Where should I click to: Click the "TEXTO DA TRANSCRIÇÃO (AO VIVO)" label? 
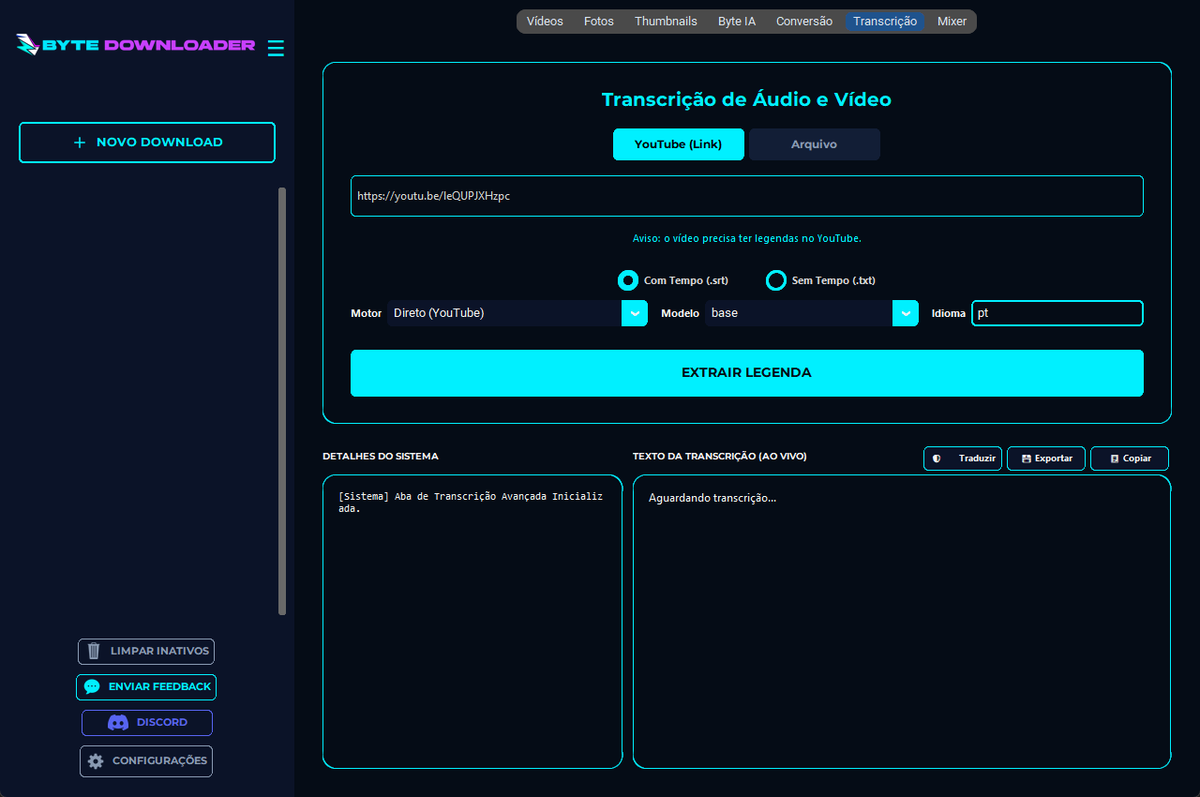coord(719,456)
